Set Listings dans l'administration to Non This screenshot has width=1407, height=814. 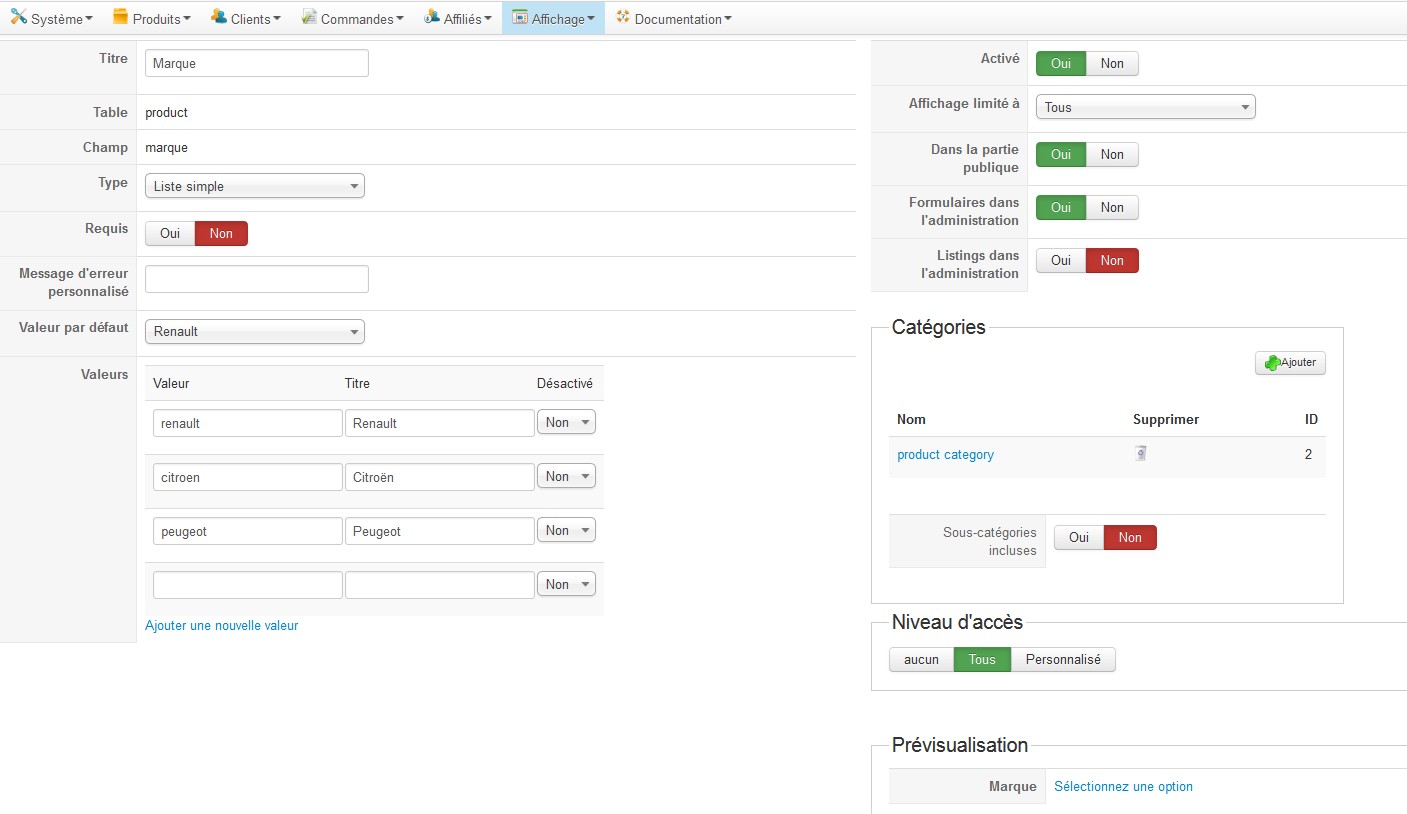[x=1112, y=260]
